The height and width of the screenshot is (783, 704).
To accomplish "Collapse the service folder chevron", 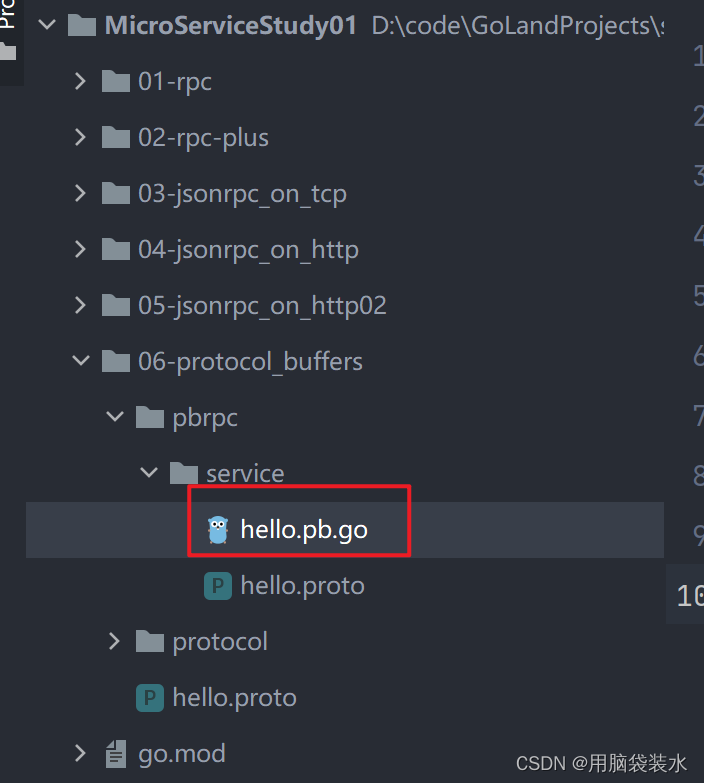I will click(x=149, y=472).
